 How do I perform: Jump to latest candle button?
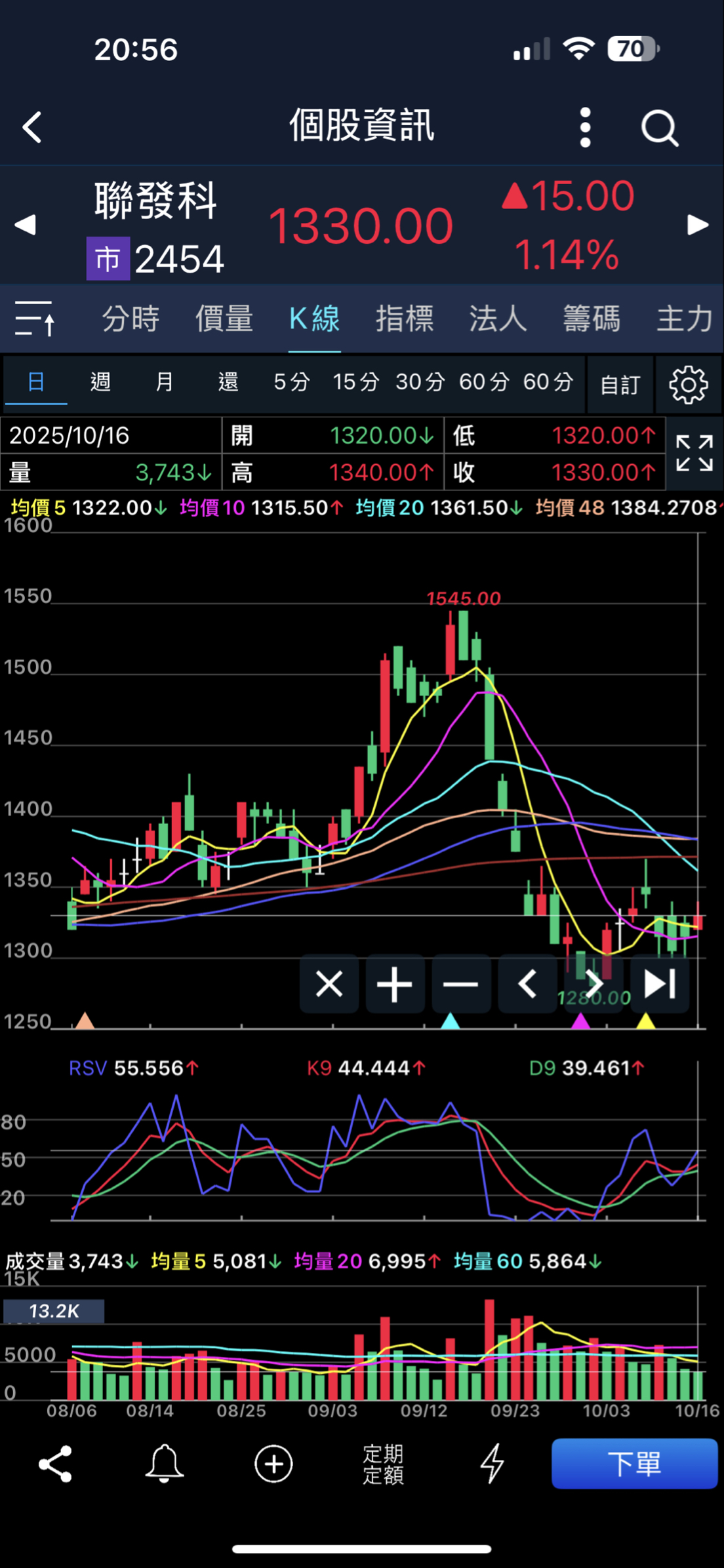[x=659, y=984]
